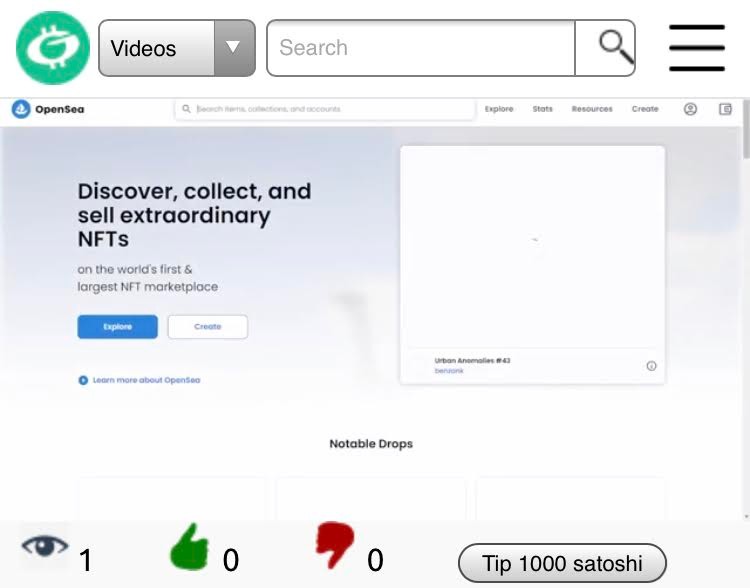750x588 pixels.
Task: Open the OpenSea Explore nav item
Action: click(x=499, y=109)
